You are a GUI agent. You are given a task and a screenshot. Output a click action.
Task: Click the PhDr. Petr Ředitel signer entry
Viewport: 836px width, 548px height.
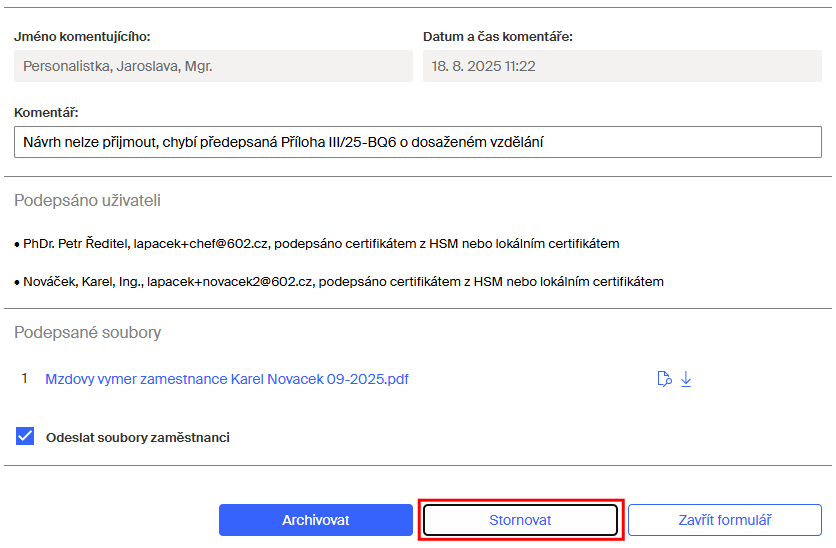[320, 243]
